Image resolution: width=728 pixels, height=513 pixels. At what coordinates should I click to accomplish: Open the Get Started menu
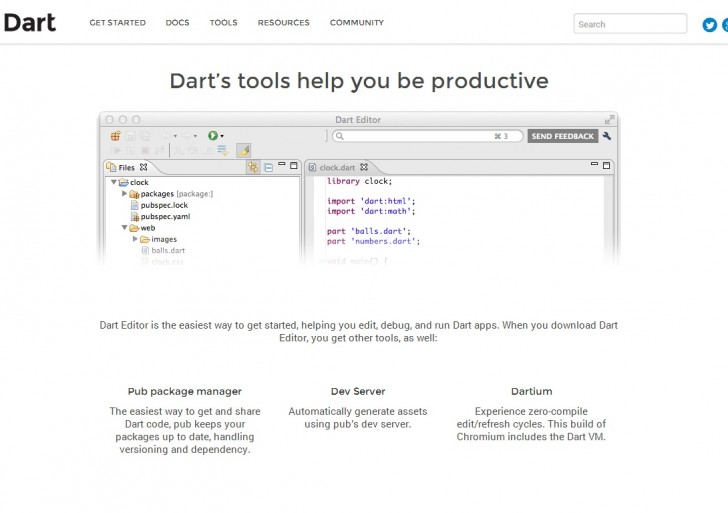coord(117,23)
